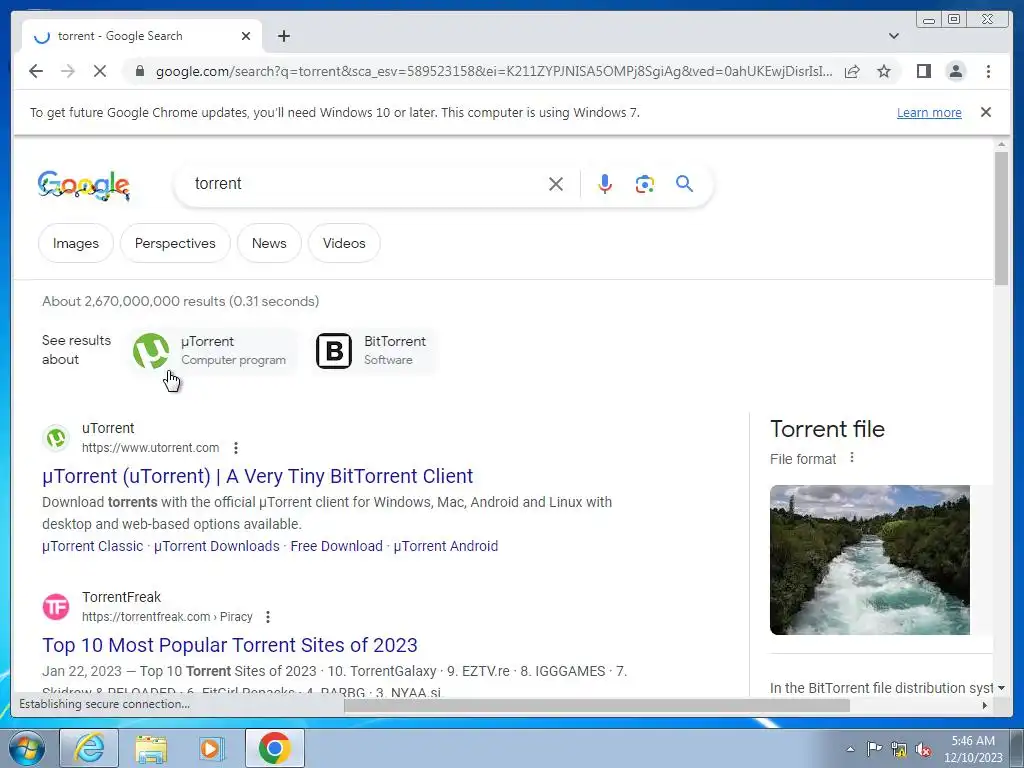Screen dimensions: 1024x768
Task: Open the µTorrent Android sitelink
Action: [445, 546]
